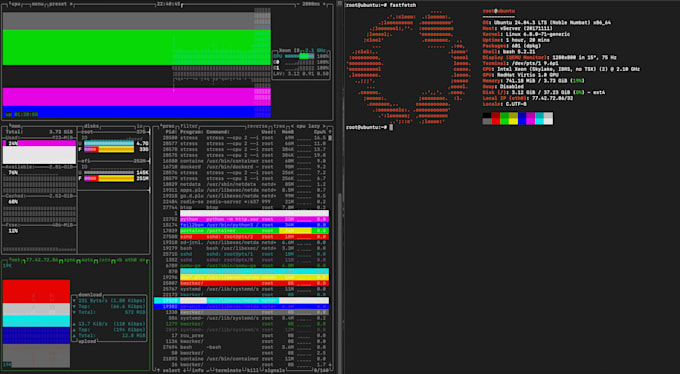
Task: Select the fail2ban process row
Action: [x=242, y=225]
